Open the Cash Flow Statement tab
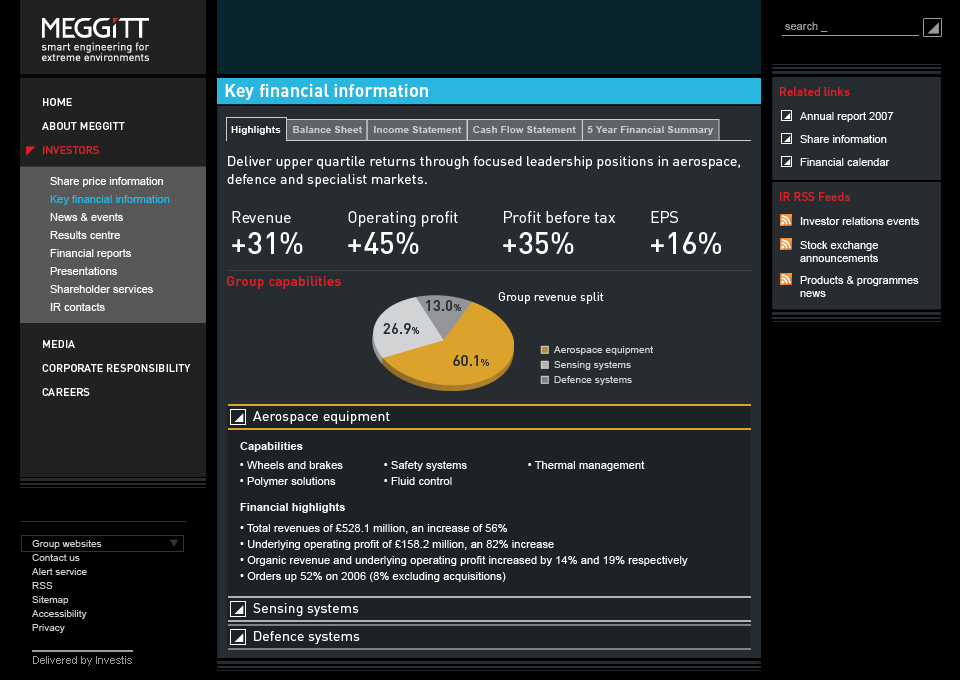The image size is (960, 680). (524, 130)
